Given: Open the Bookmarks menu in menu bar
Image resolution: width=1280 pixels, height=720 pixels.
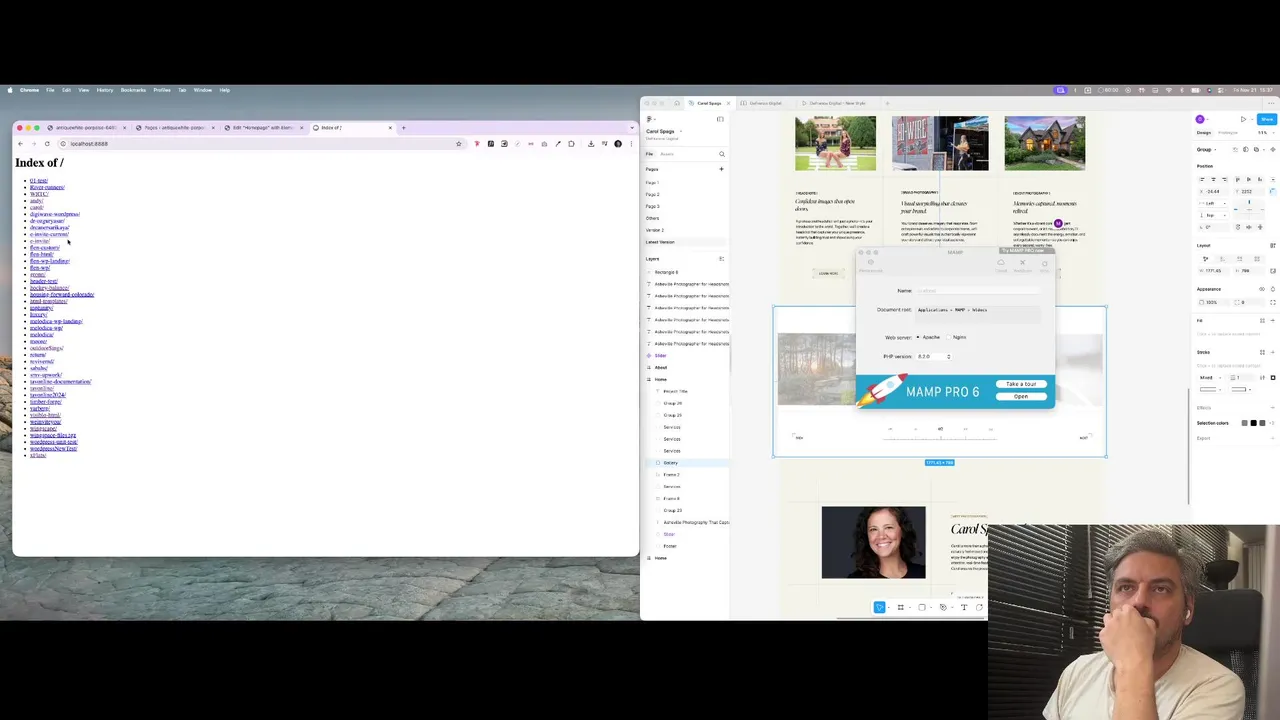Looking at the screenshot, I should tap(133, 90).
